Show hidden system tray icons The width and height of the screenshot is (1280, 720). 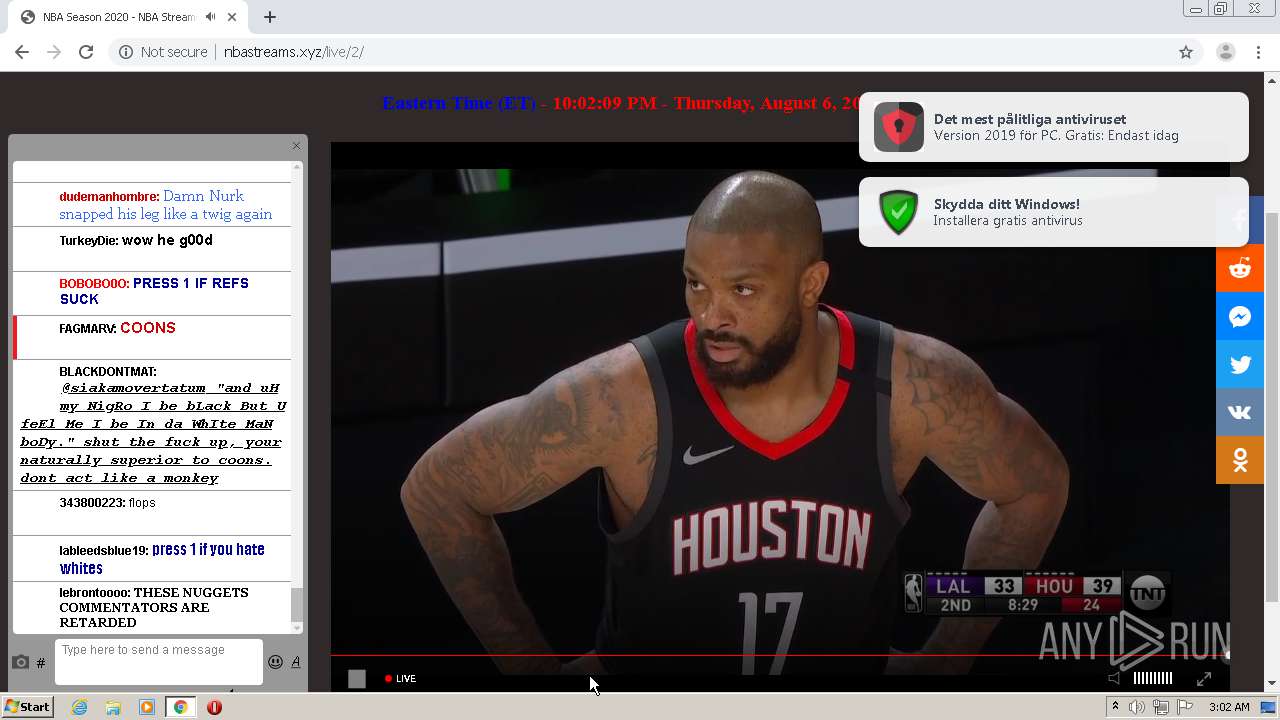pos(1116,707)
